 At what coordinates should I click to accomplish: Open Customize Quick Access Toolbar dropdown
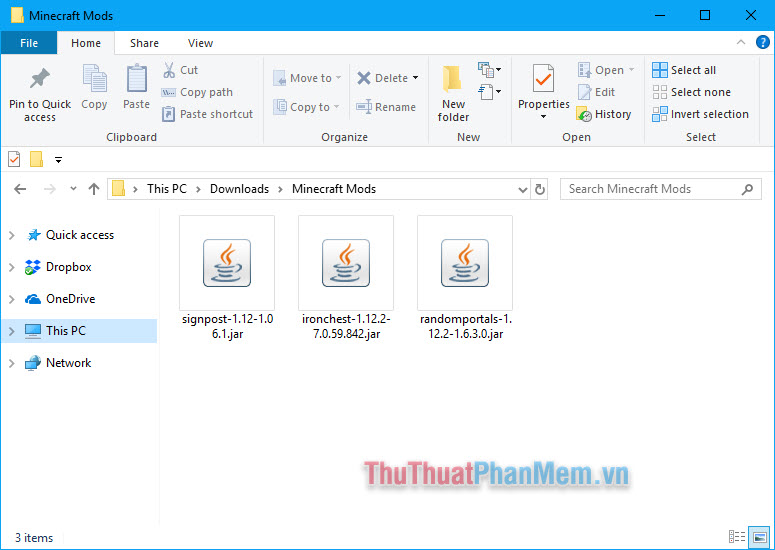click(58, 160)
